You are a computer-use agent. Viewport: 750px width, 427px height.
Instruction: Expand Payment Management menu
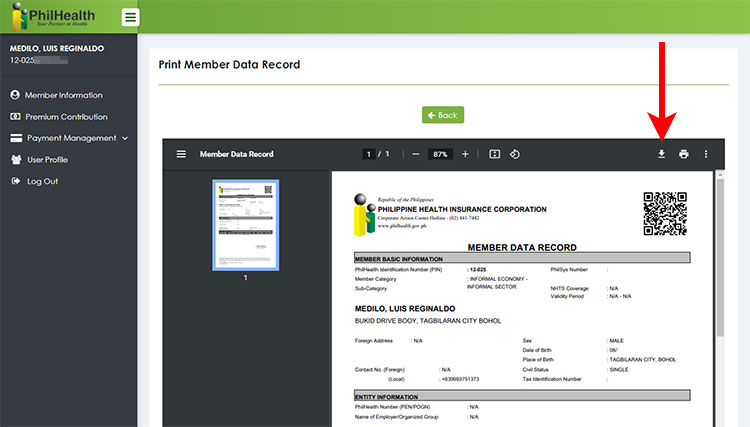(71, 138)
